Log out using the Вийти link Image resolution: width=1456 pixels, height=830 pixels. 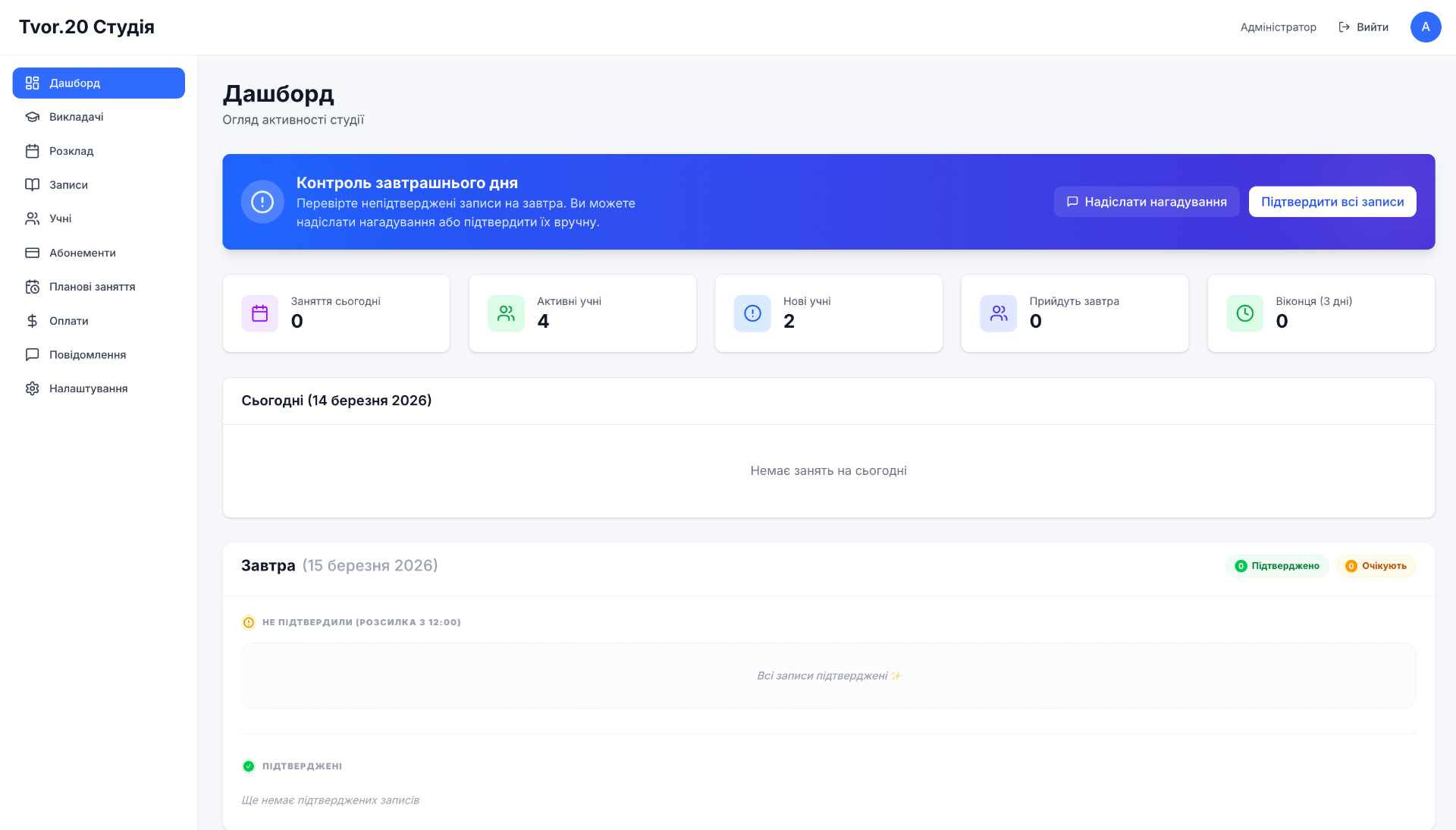coord(1363,27)
